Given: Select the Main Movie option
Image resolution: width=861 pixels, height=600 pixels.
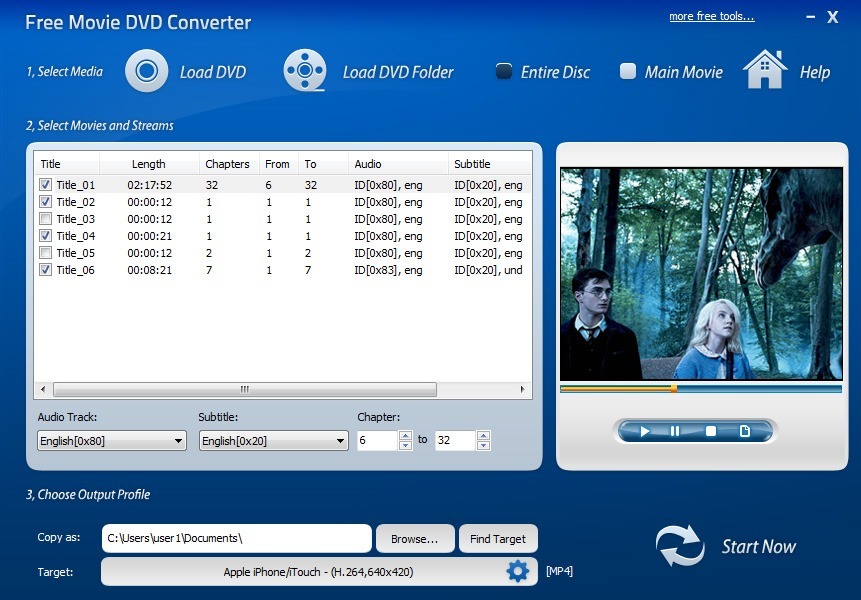Looking at the screenshot, I should (x=628, y=71).
